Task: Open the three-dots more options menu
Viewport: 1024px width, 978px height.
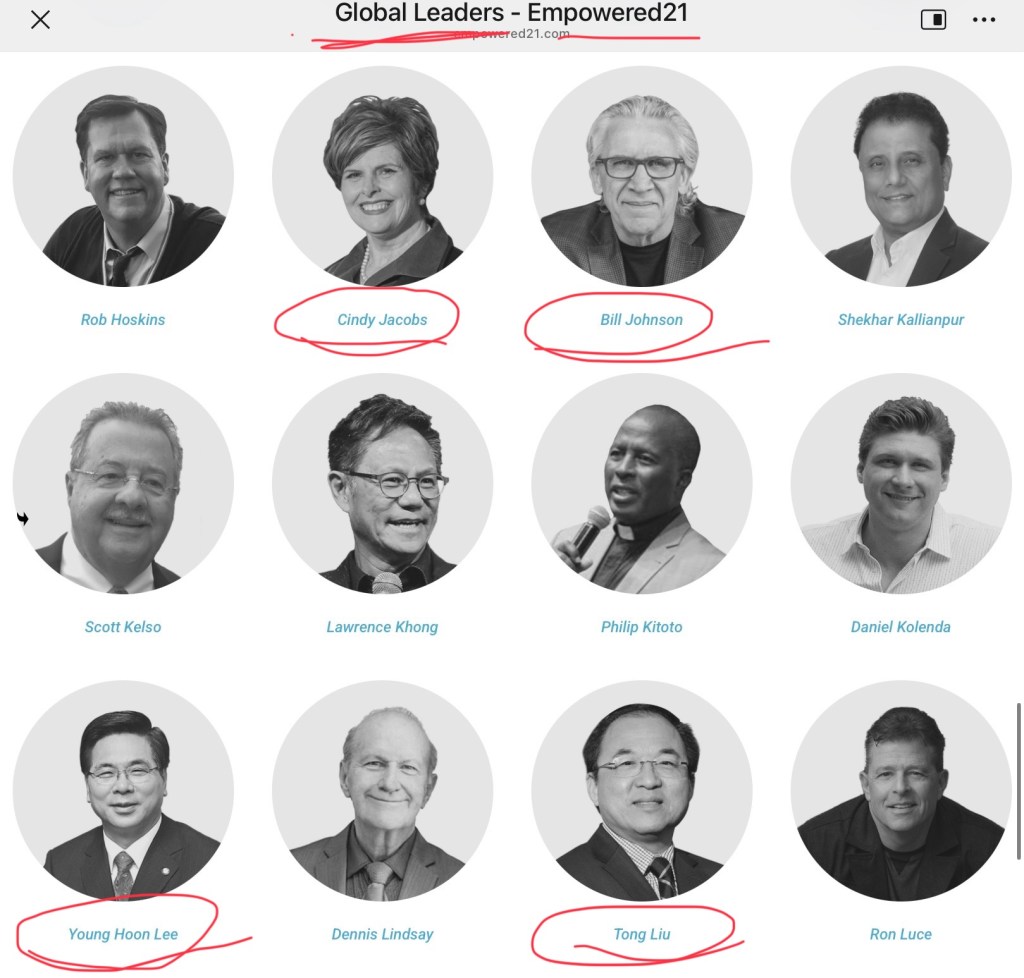Action: [x=984, y=20]
